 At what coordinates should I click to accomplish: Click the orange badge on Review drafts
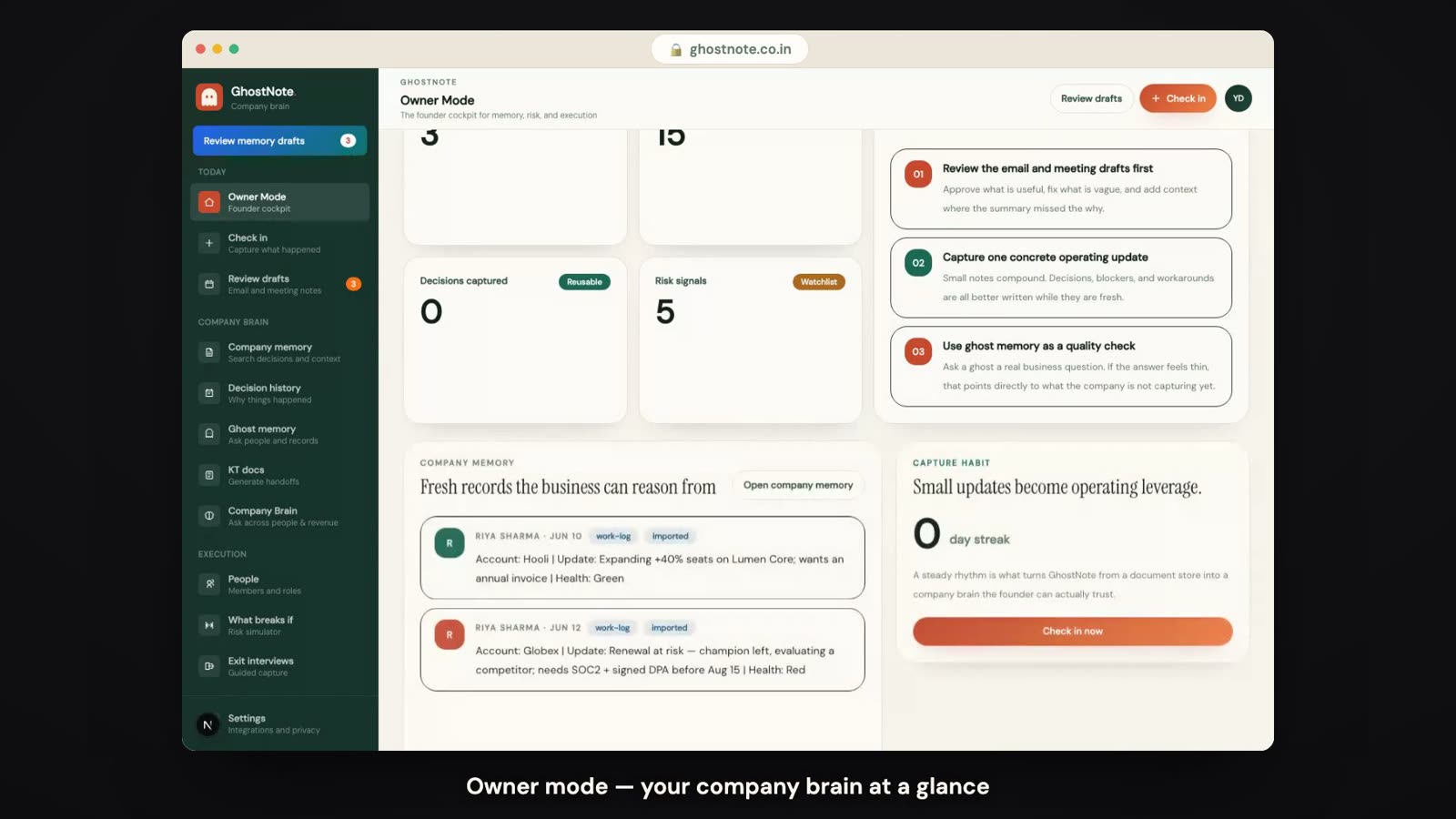coord(353,284)
